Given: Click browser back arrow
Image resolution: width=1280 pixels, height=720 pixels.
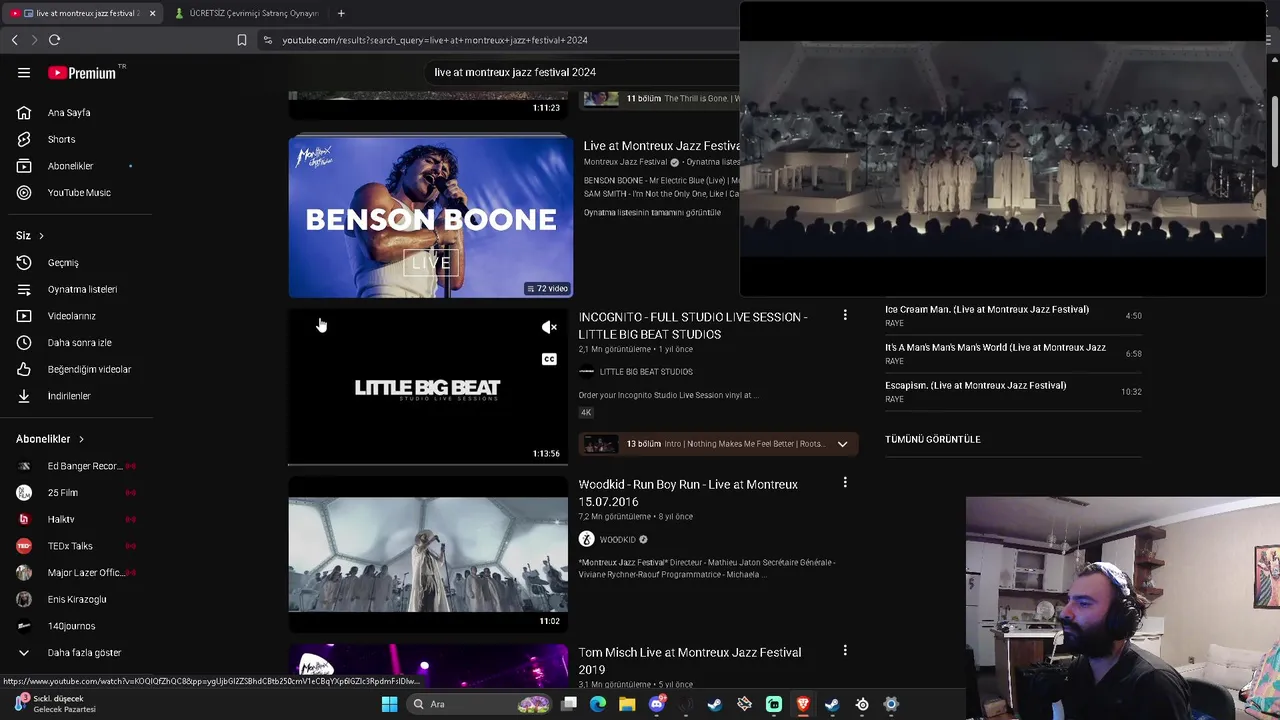Looking at the screenshot, I should [14, 40].
